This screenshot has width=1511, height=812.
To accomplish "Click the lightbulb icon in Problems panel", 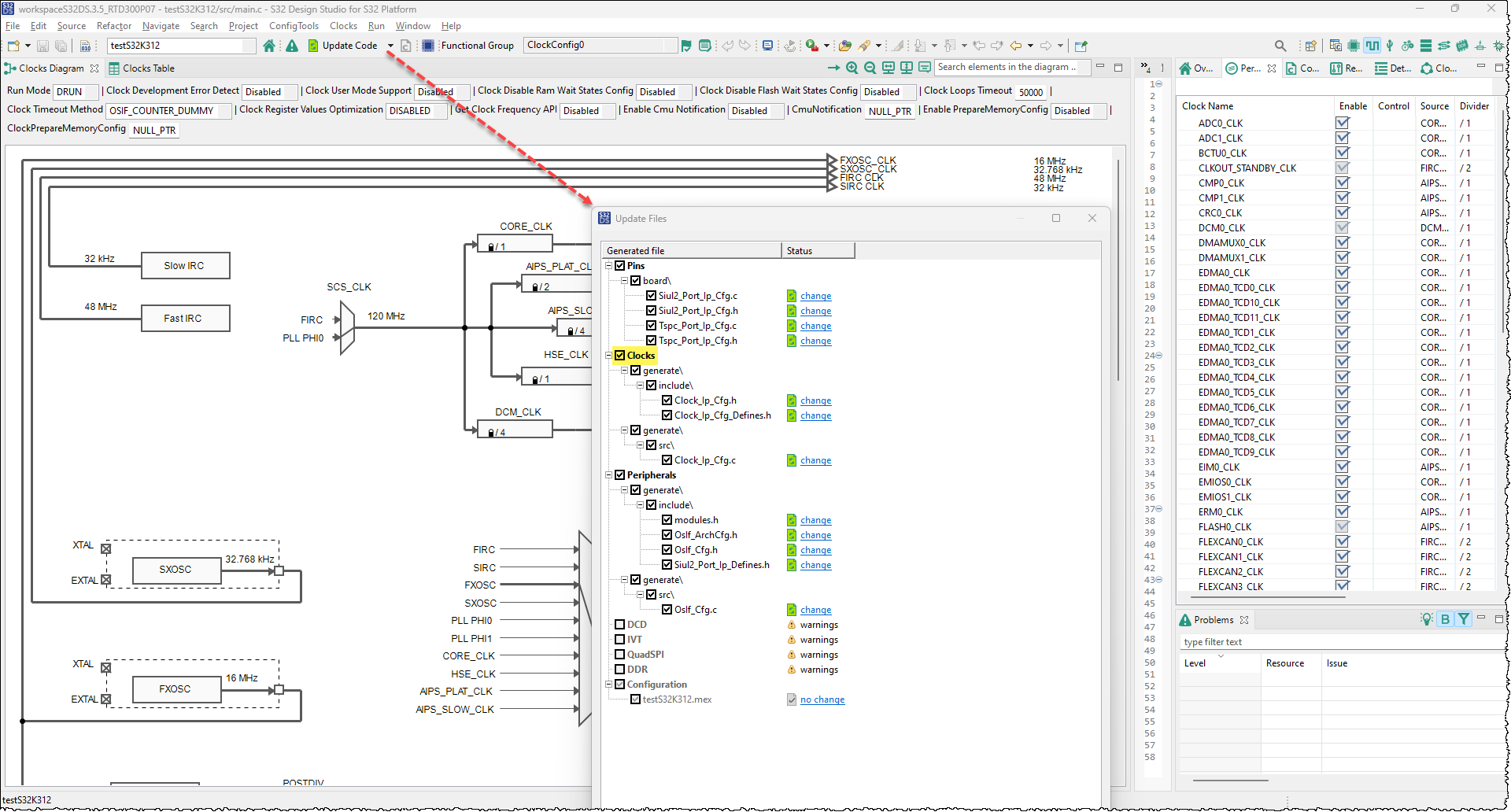I will click(x=1426, y=619).
